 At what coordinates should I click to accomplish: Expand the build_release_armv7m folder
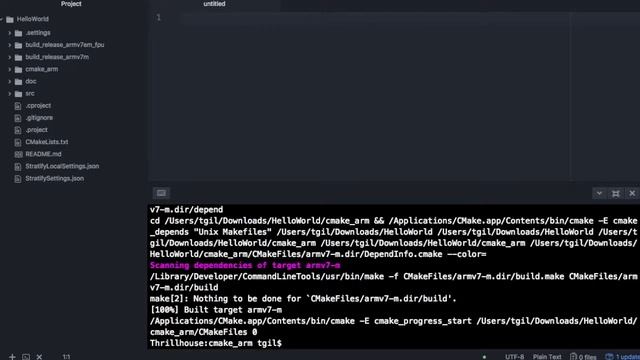pos(9,57)
